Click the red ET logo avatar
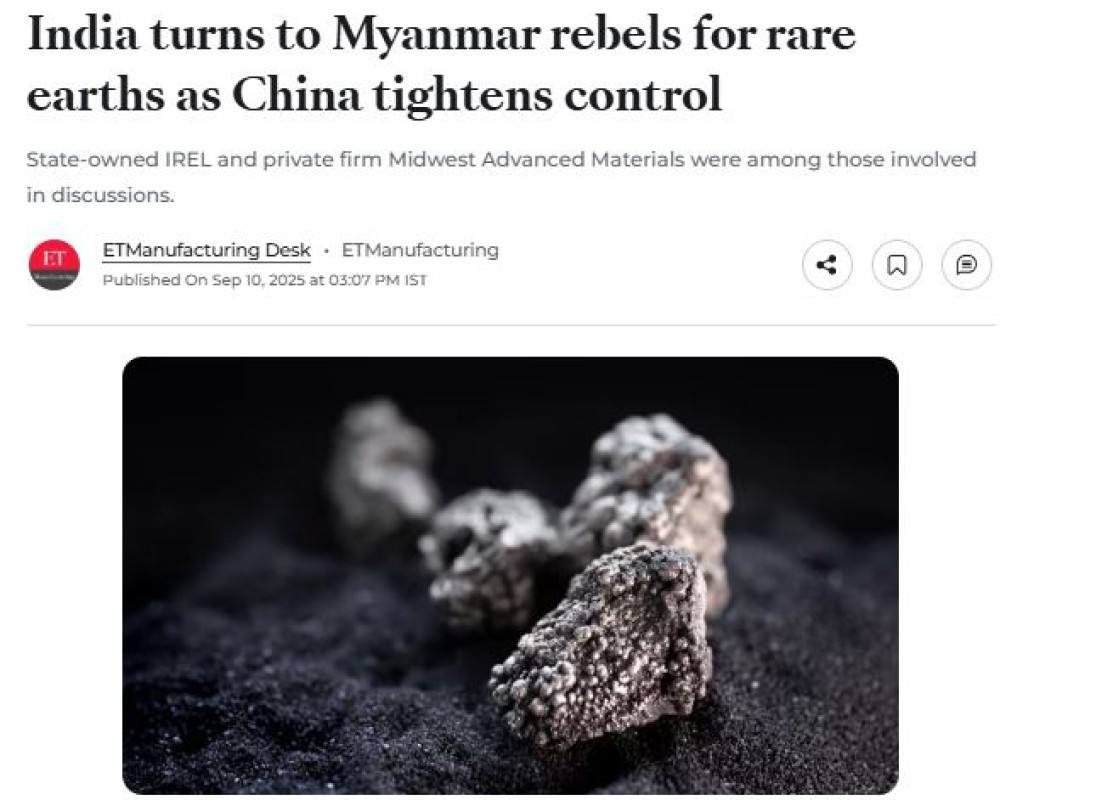1096x800 pixels. tap(54, 265)
